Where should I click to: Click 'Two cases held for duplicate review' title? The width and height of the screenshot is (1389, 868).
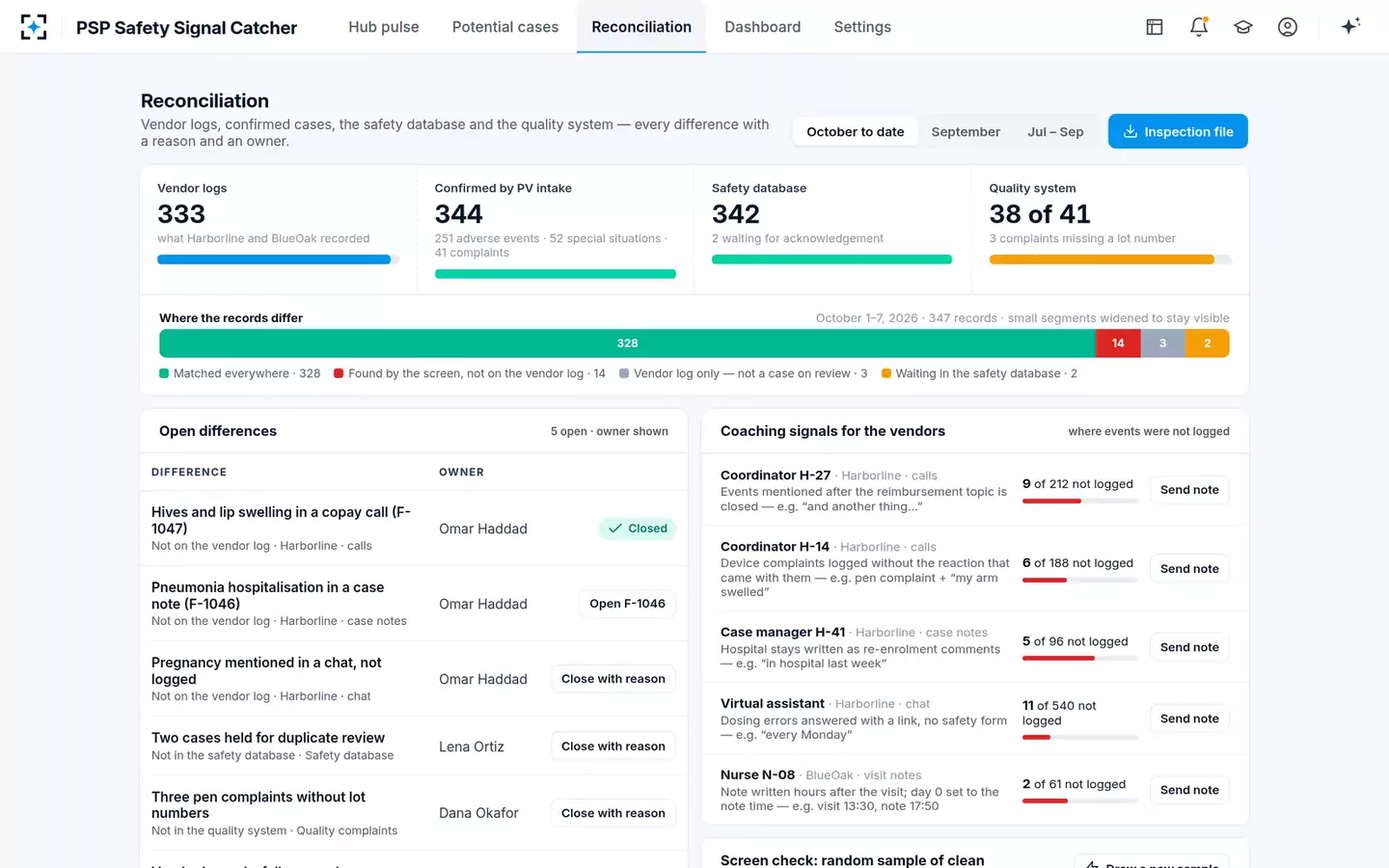coord(268,738)
